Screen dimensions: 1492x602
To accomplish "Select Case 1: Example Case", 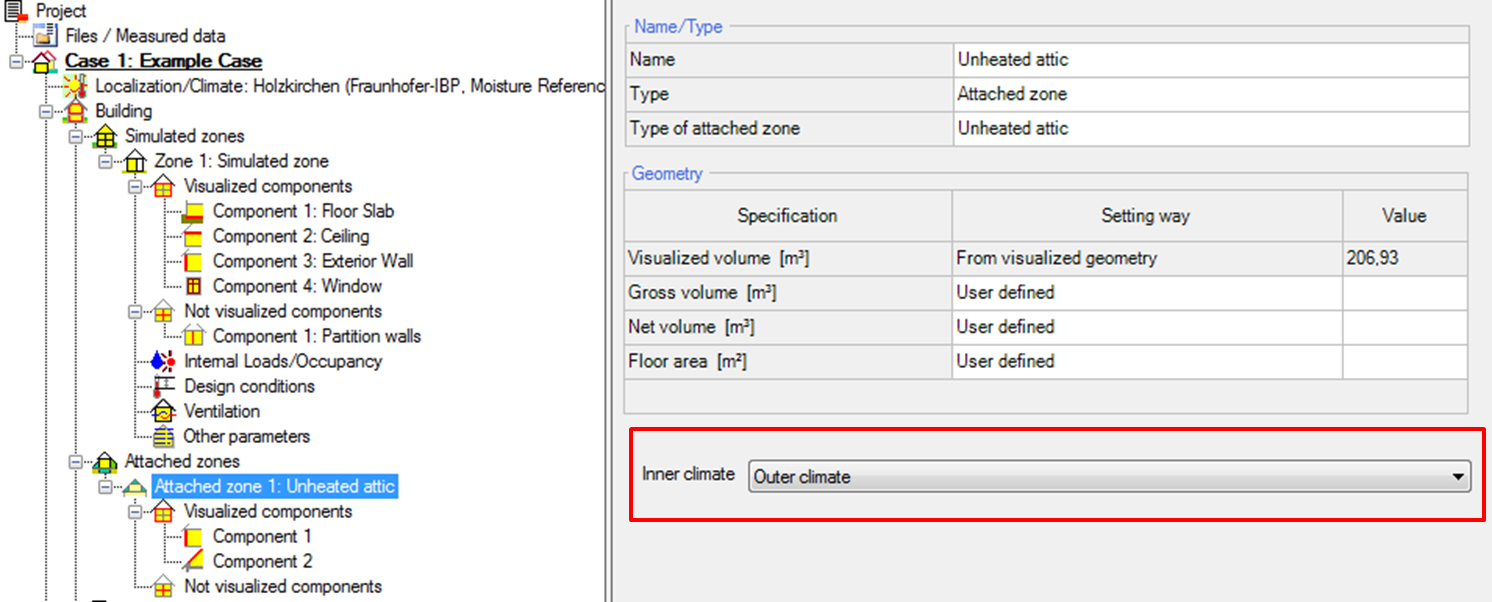I will [164, 61].
